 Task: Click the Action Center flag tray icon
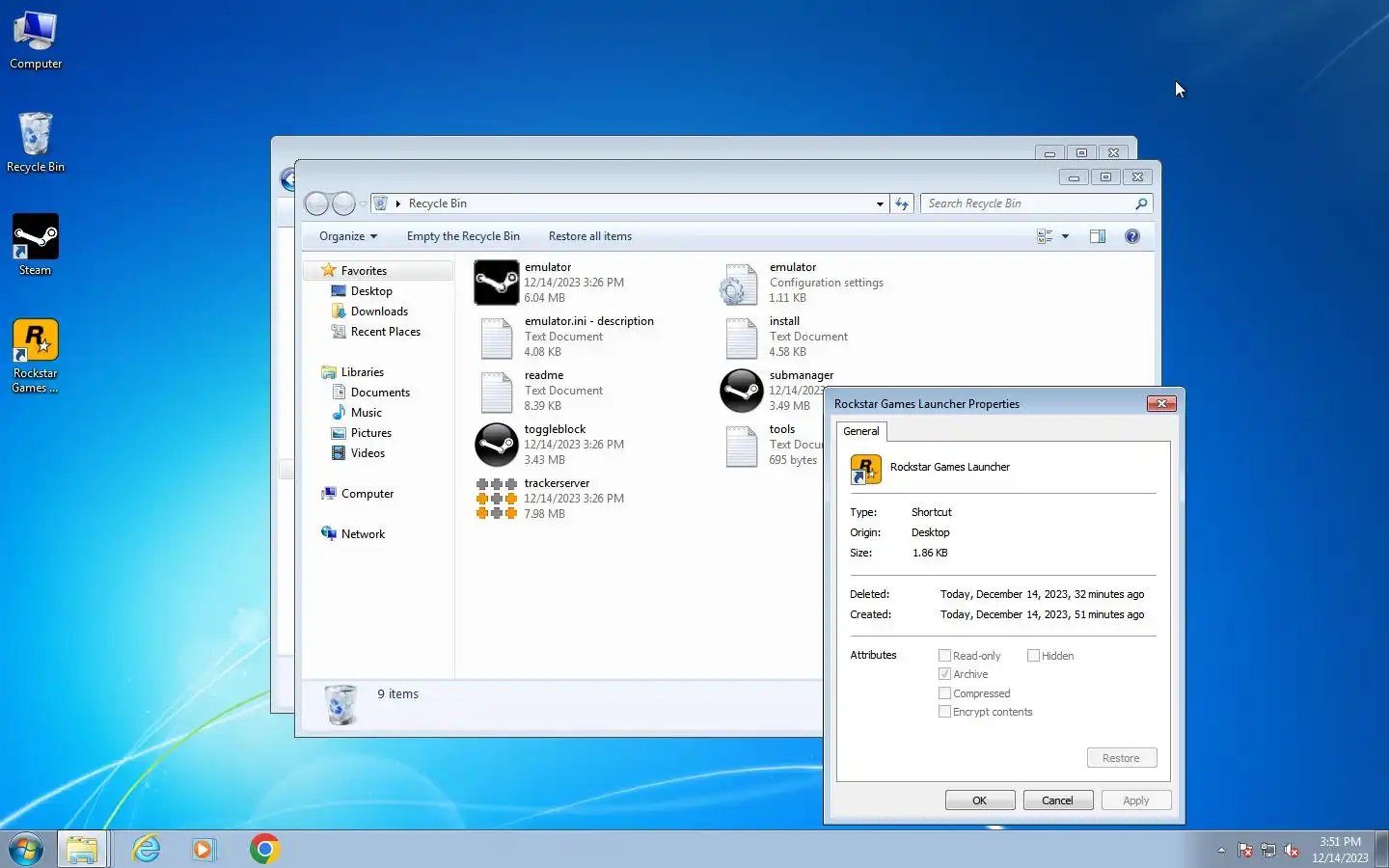[x=1245, y=850]
